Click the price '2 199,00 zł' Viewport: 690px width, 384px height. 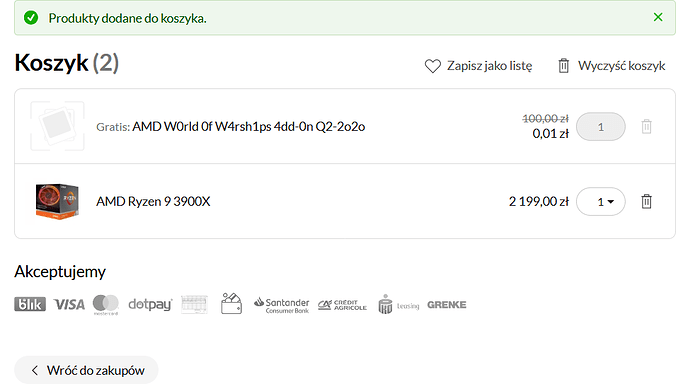pos(539,201)
